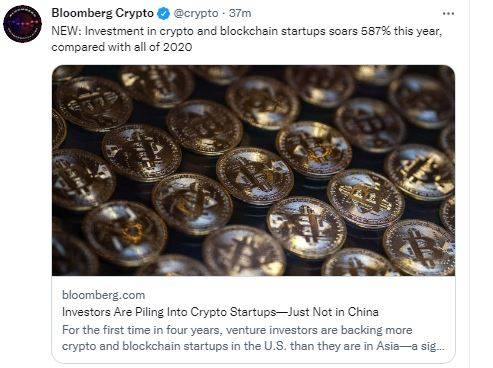Open 'Investors Are Piling Into Crypto Startups' headline

point(220,312)
